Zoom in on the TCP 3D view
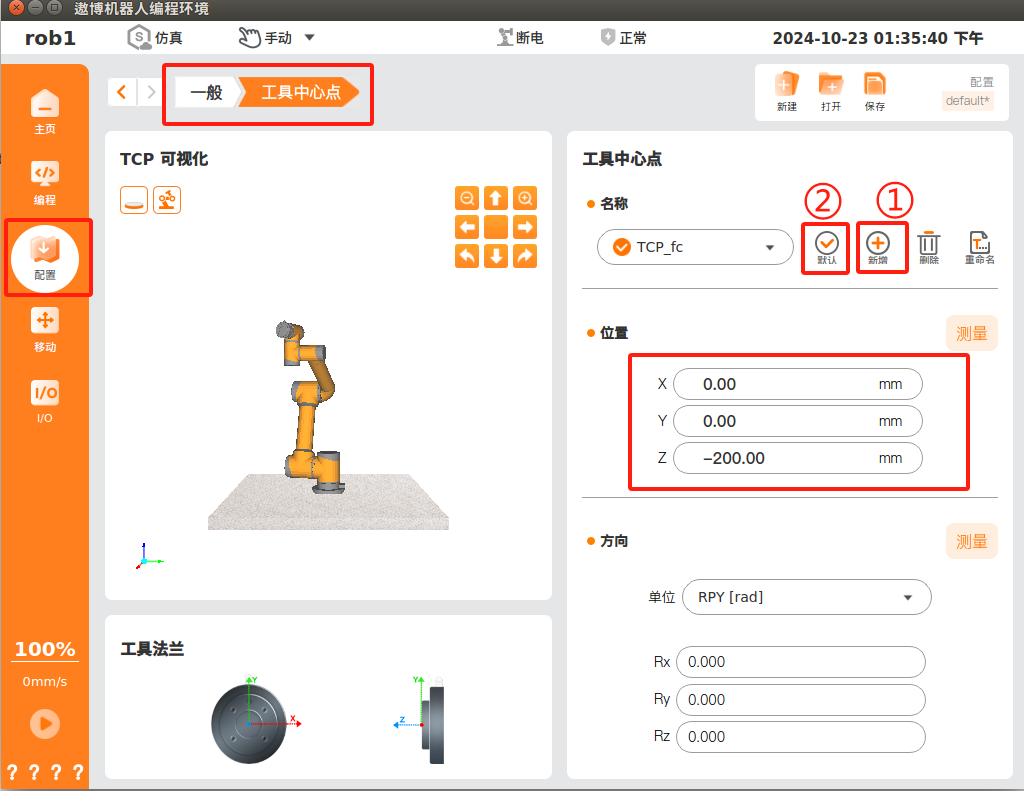The width and height of the screenshot is (1024, 791). (x=525, y=198)
